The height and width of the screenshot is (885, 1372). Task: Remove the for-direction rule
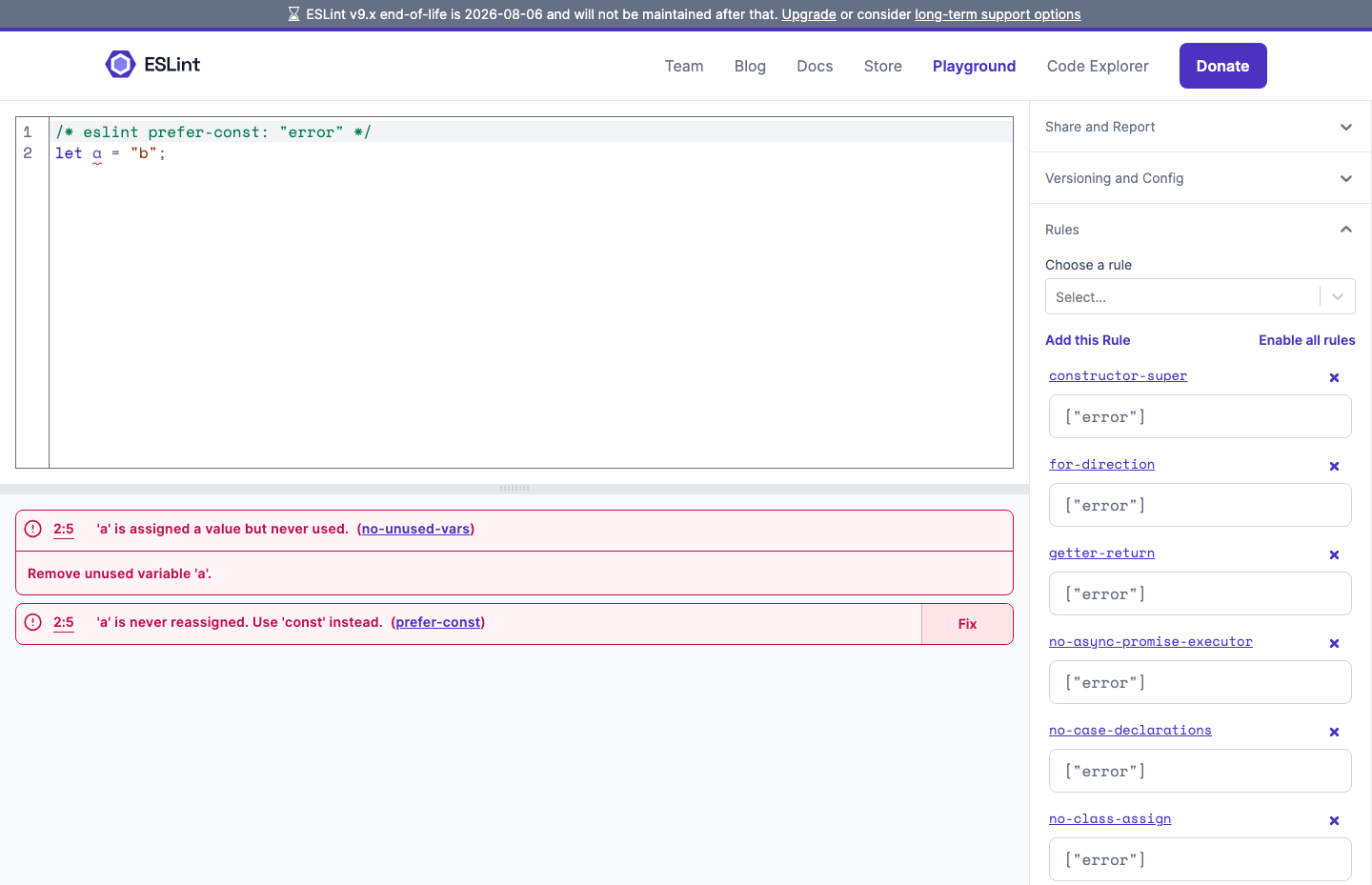point(1334,467)
